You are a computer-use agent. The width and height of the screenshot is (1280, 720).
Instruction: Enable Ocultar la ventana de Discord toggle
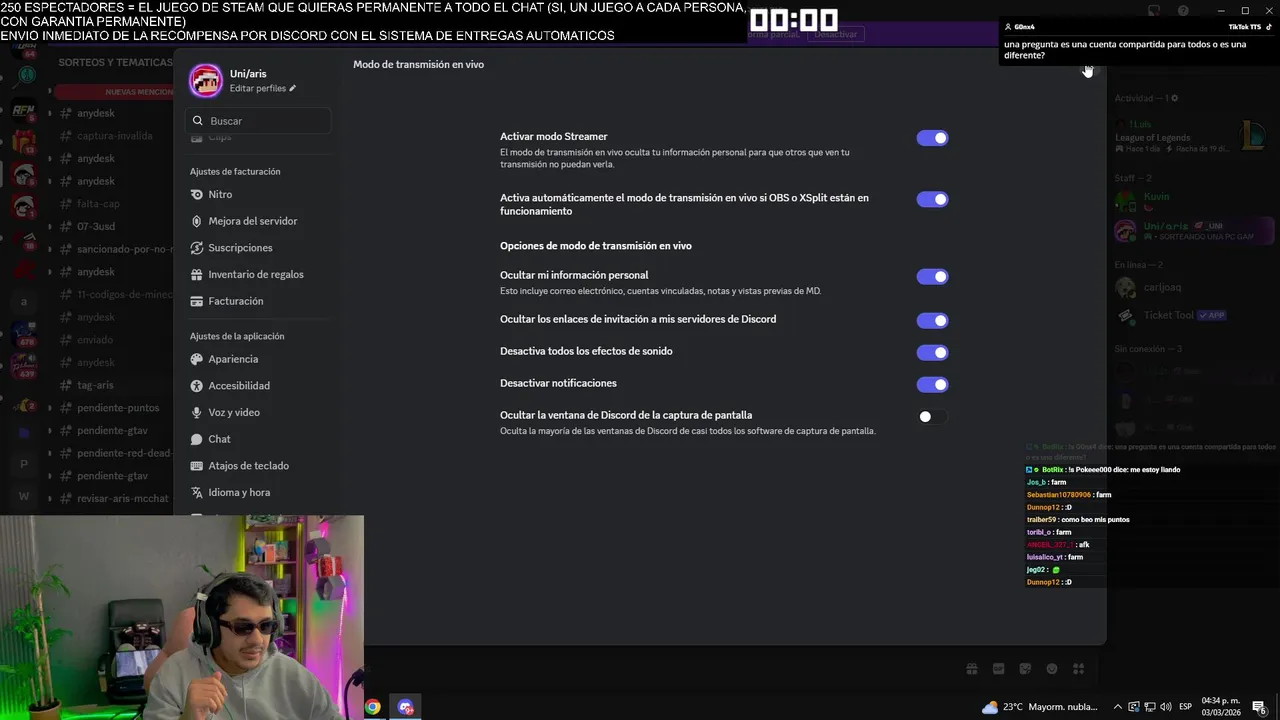(932, 417)
